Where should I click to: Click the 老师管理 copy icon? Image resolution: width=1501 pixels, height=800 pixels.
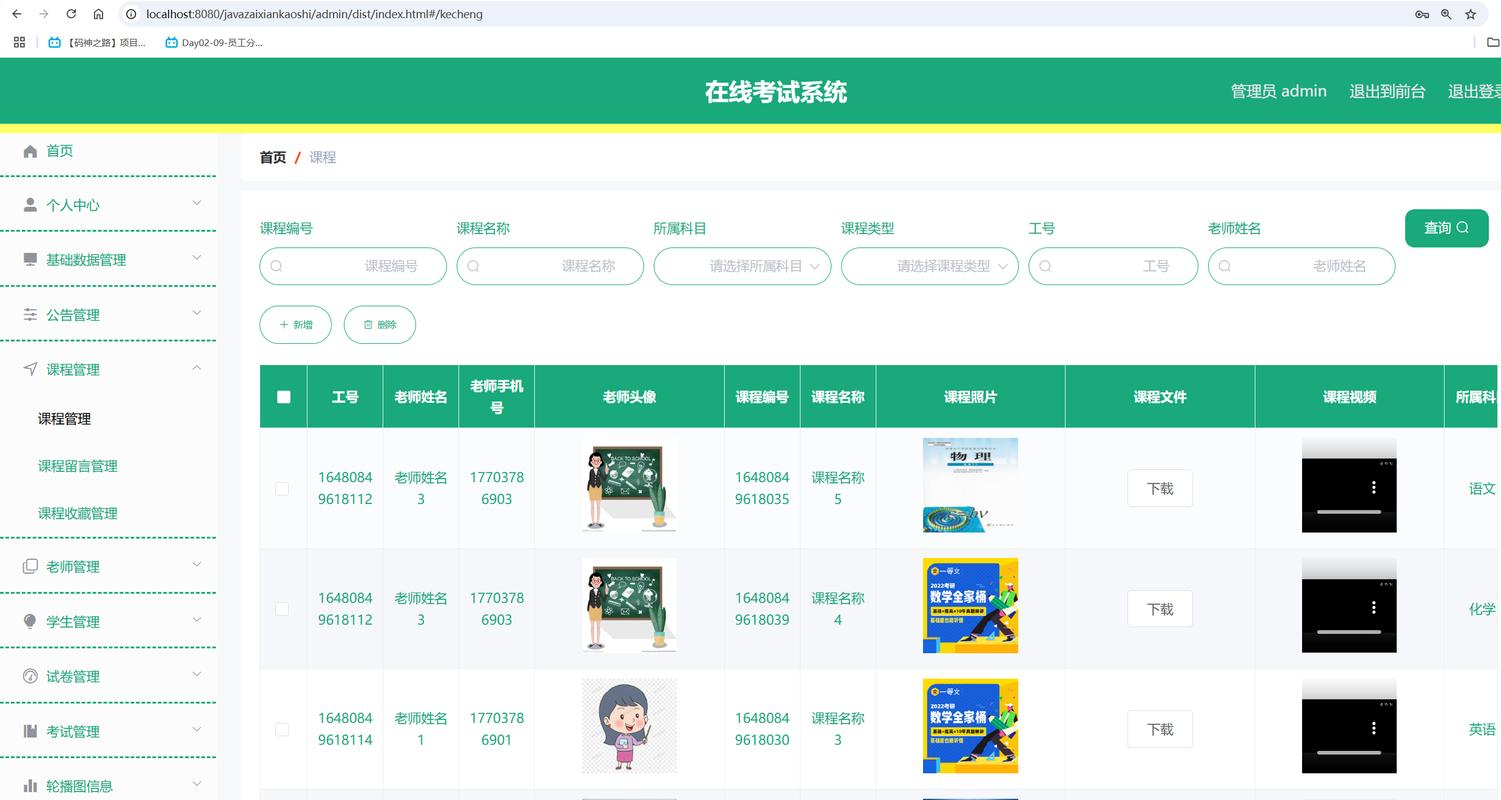pos(30,567)
